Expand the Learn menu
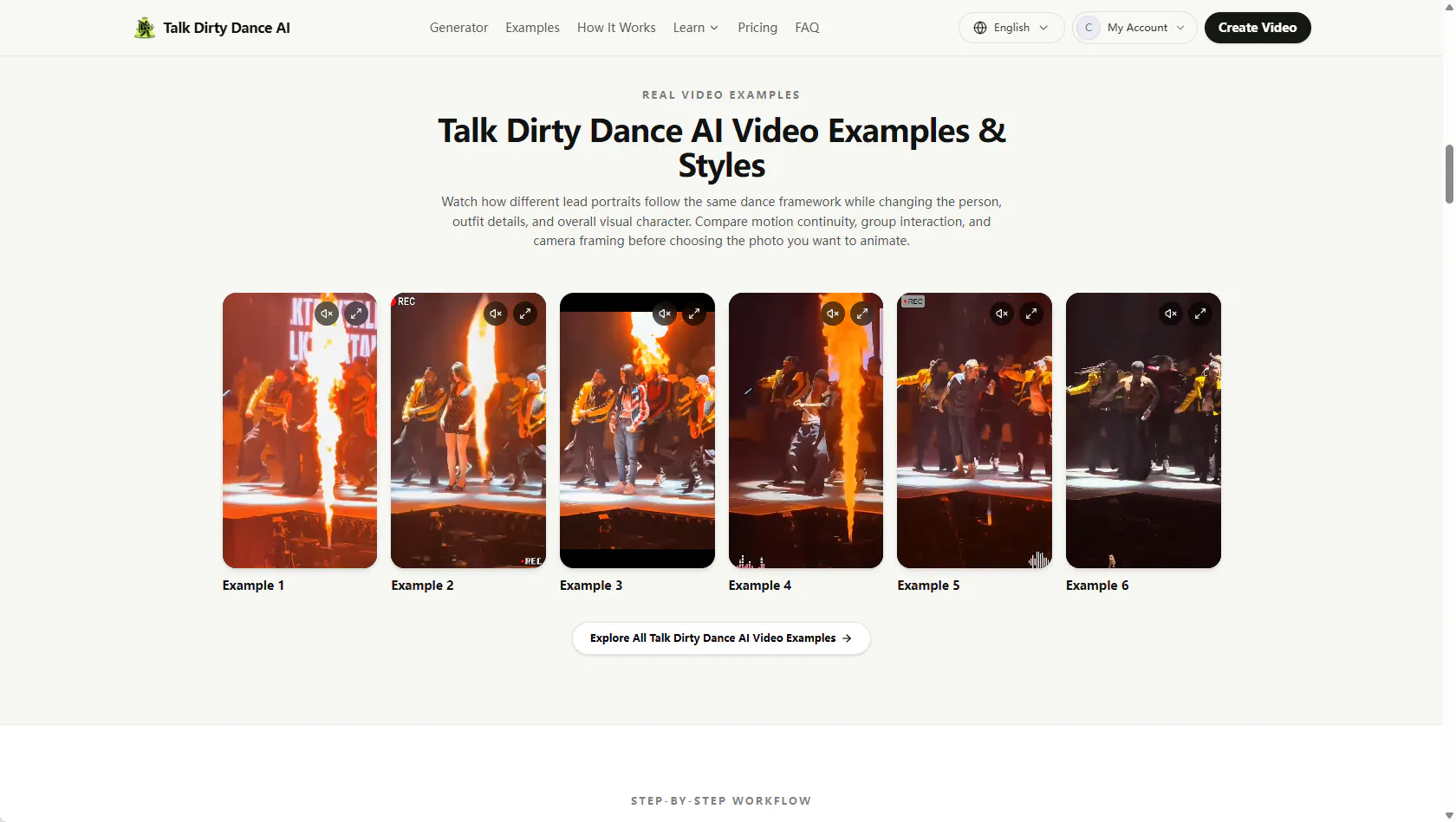This screenshot has height=822, width=1456. 696,28
